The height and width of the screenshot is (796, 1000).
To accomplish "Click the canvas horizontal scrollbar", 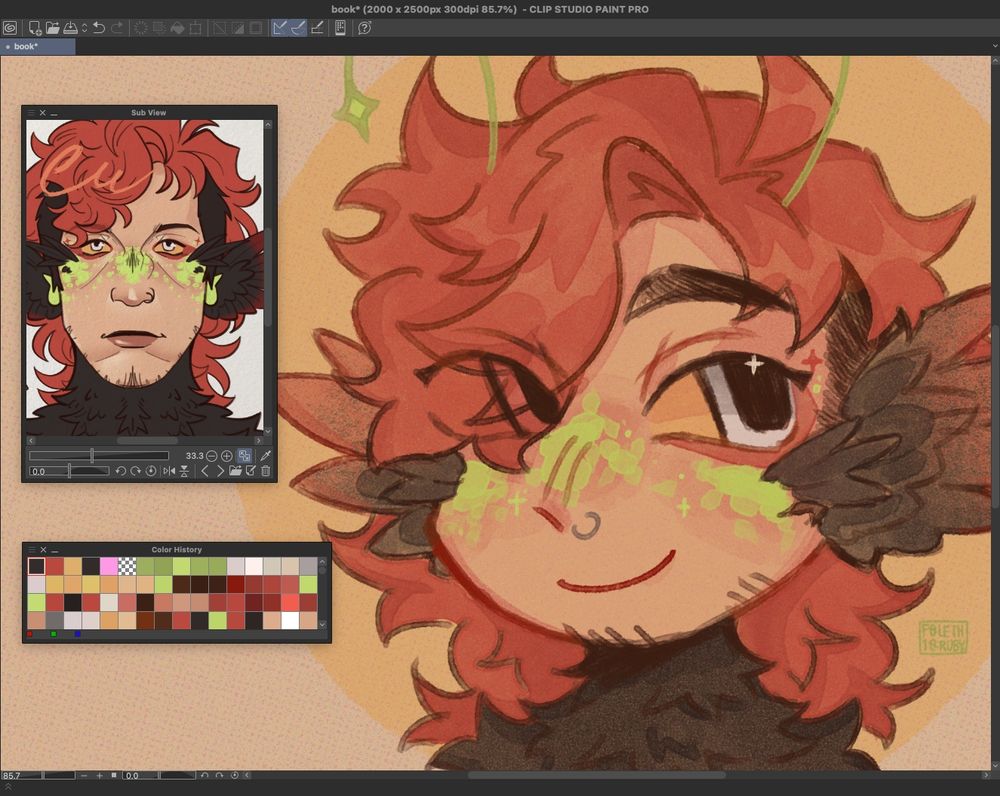I will coord(596,776).
